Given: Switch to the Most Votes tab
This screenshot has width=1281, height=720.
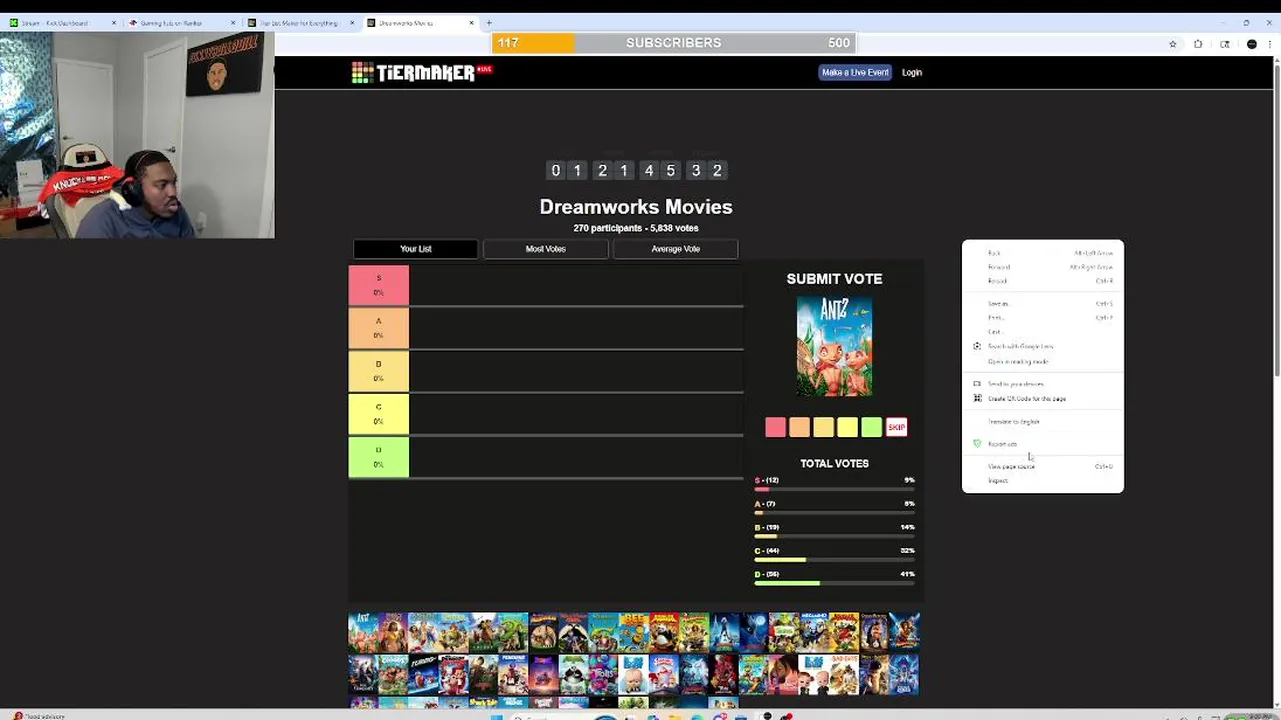Looking at the screenshot, I should point(546,249).
